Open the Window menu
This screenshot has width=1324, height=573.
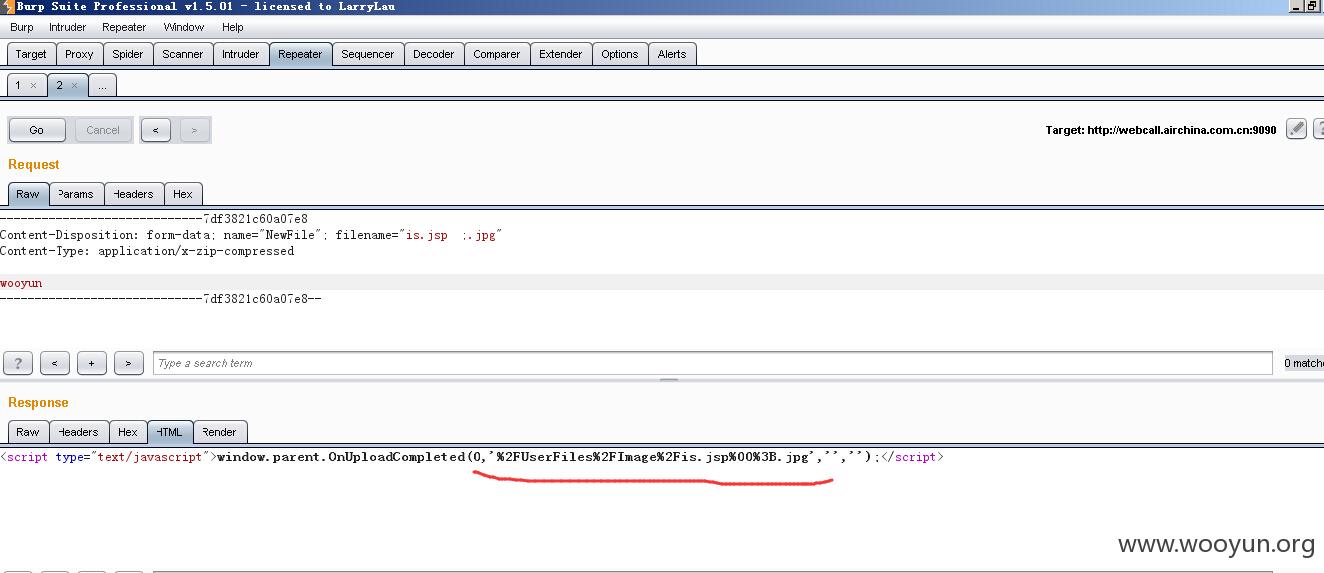(184, 27)
